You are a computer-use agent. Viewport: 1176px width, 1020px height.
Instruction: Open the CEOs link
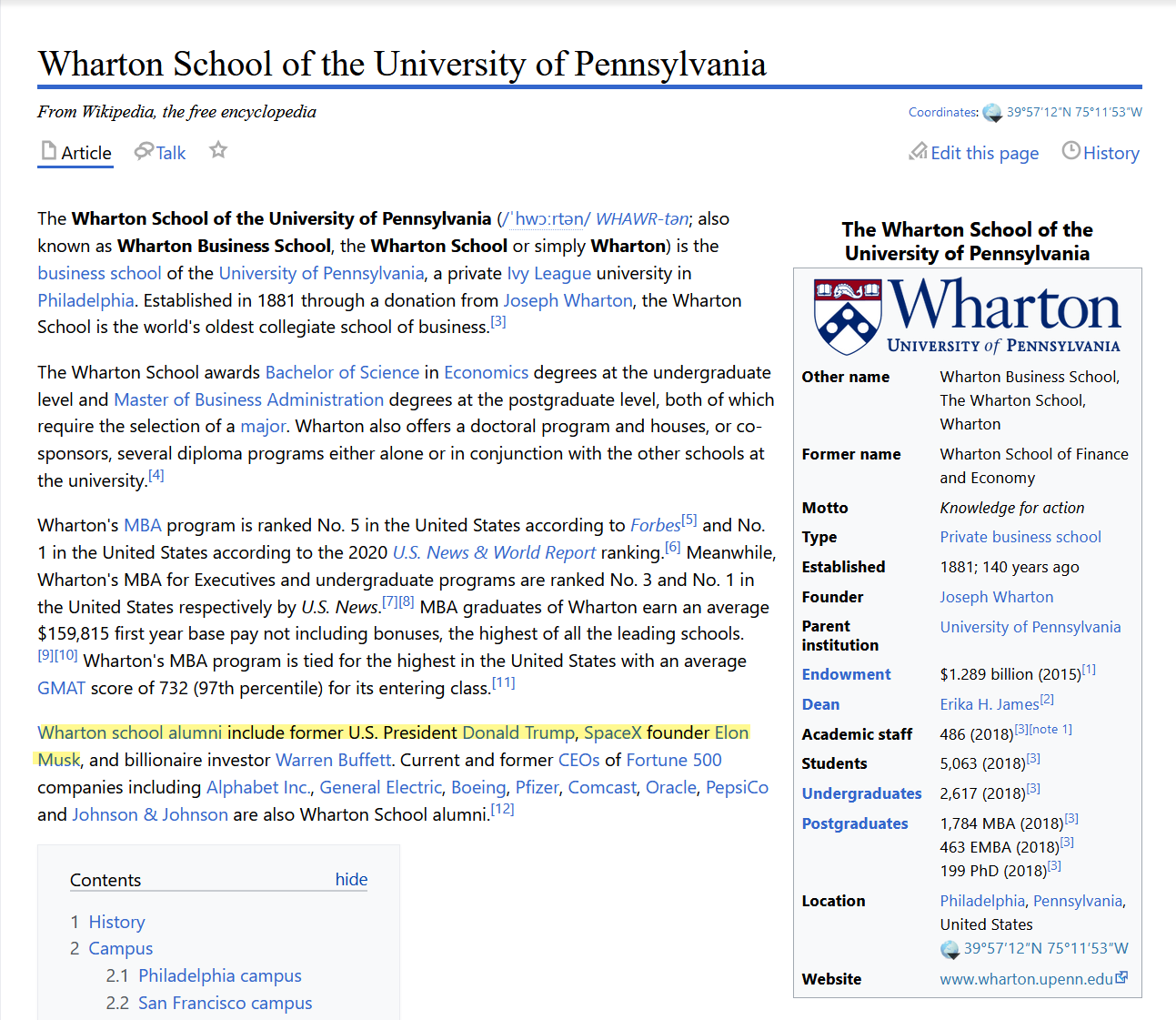pyautogui.click(x=578, y=760)
